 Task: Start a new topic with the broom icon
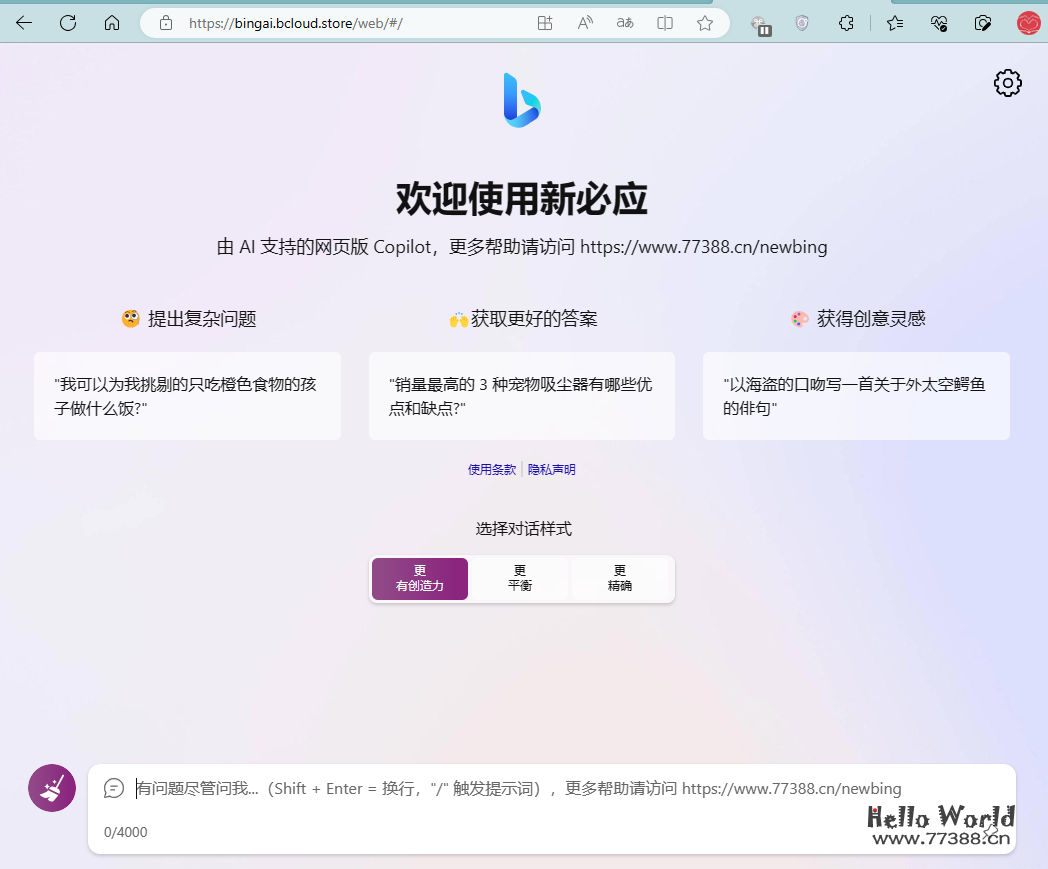(51, 788)
